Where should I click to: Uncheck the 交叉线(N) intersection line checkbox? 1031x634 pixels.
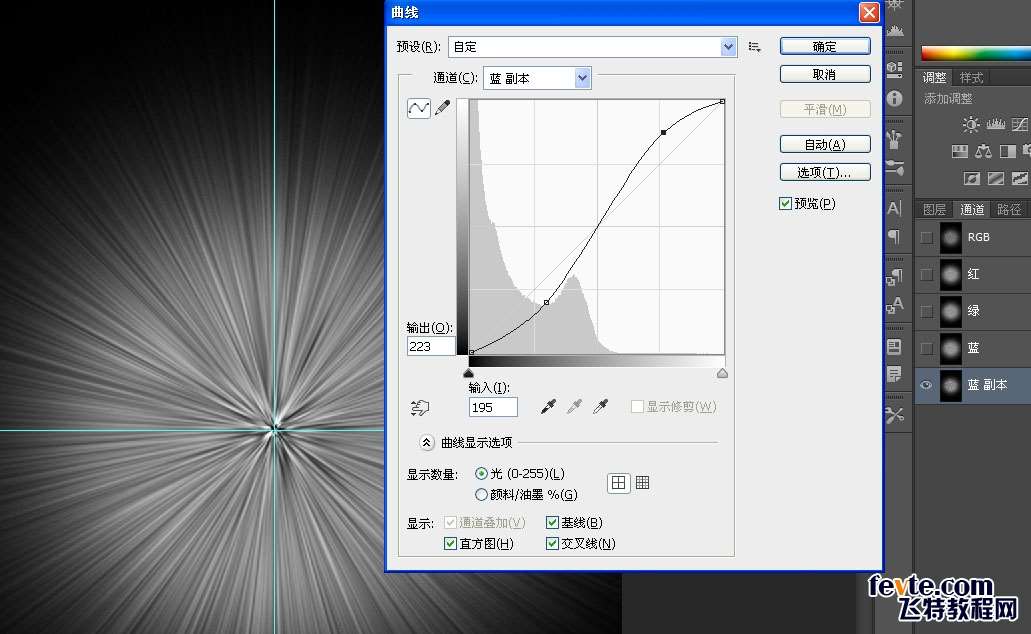[552, 543]
